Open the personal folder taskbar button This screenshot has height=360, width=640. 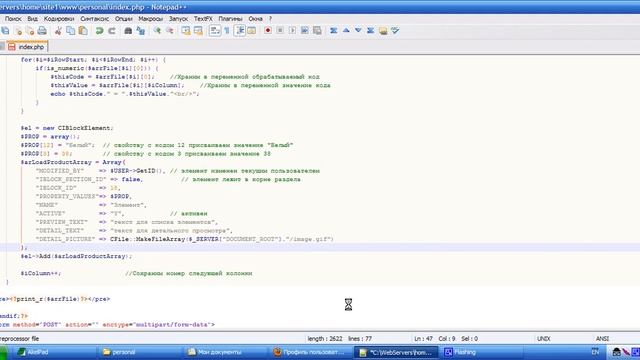click(x=140, y=352)
